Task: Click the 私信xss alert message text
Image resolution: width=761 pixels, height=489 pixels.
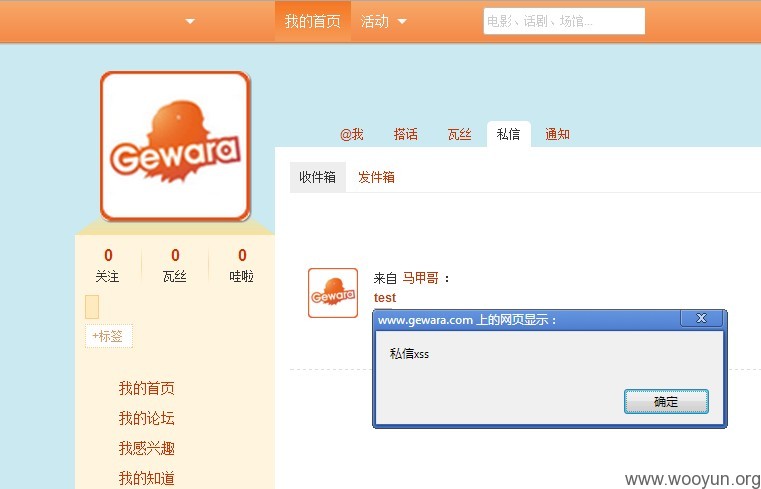Action: coord(409,354)
